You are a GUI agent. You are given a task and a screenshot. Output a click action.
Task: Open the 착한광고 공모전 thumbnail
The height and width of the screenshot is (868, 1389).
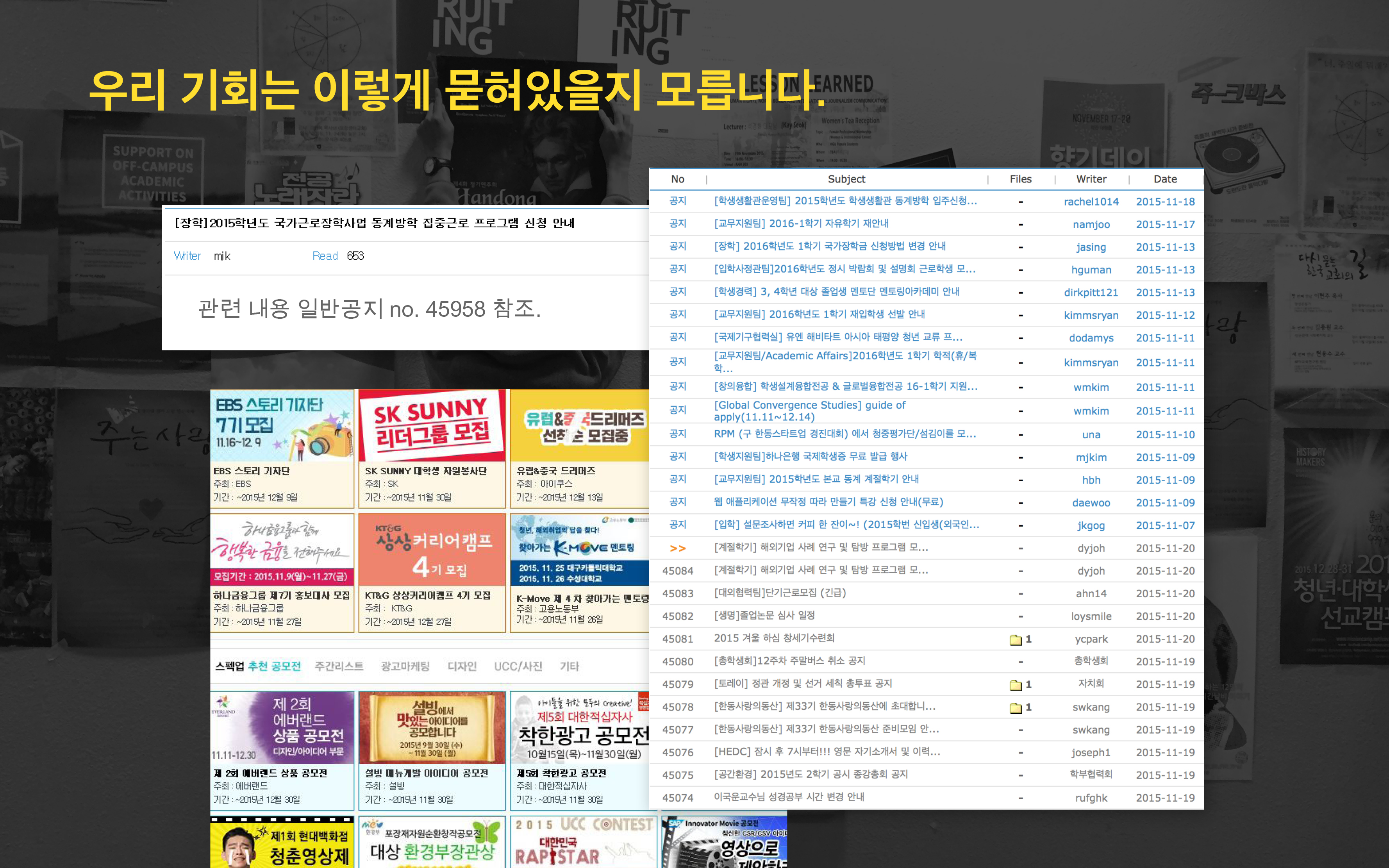pos(580,727)
